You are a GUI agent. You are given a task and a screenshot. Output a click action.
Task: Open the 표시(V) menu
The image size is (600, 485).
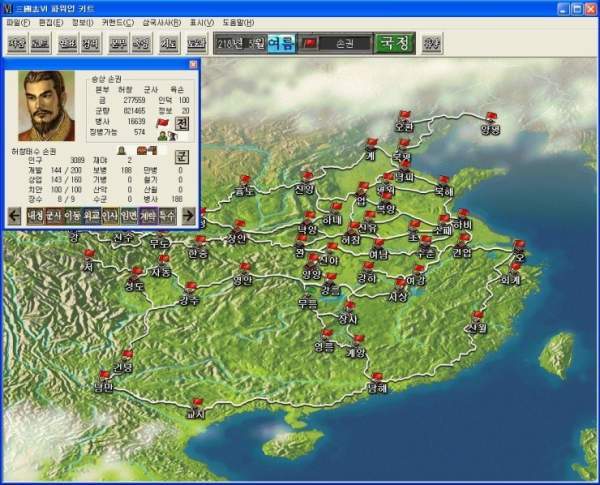[202, 23]
